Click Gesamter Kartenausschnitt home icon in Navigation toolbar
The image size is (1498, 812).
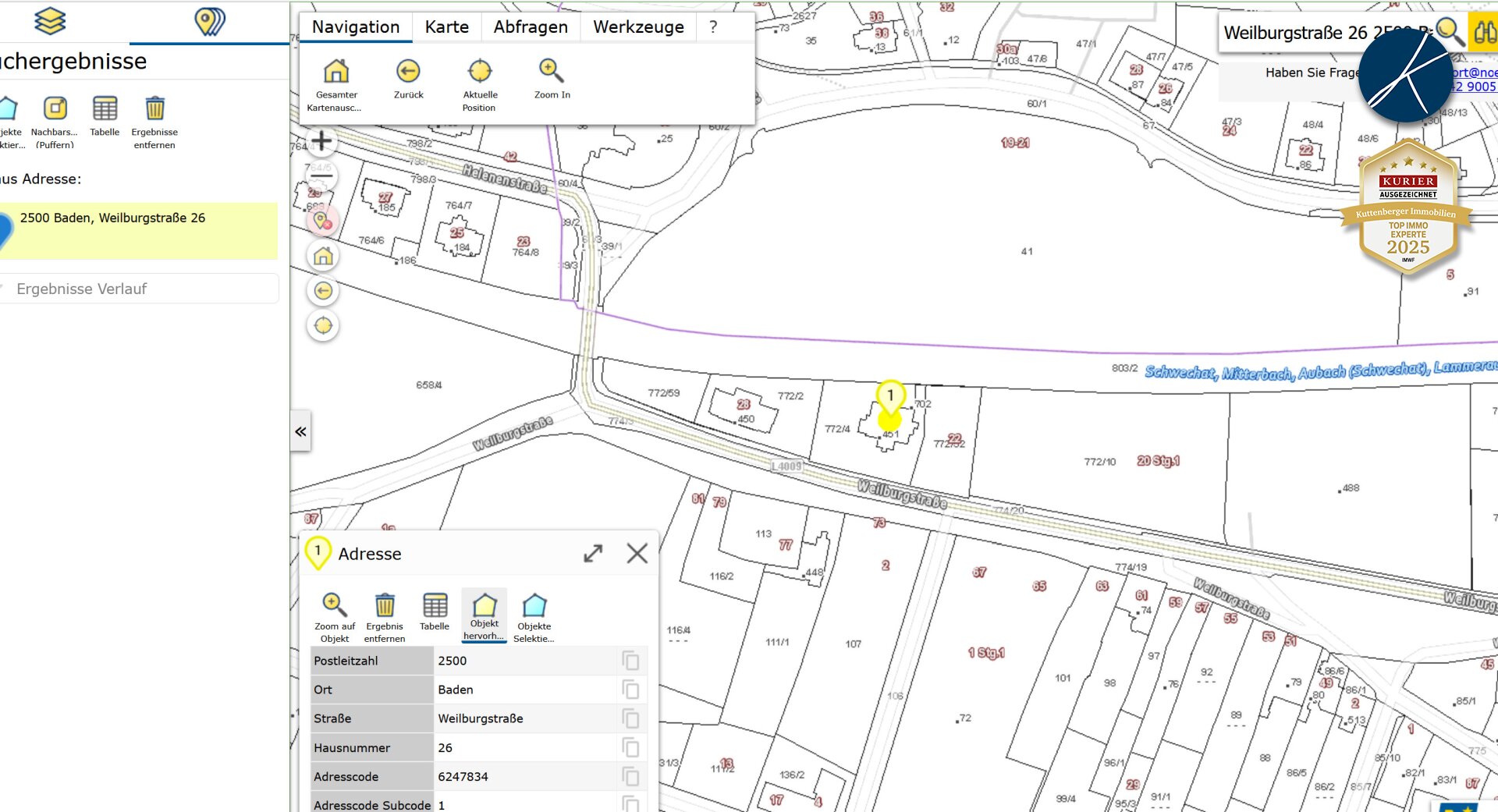[x=336, y=72]
